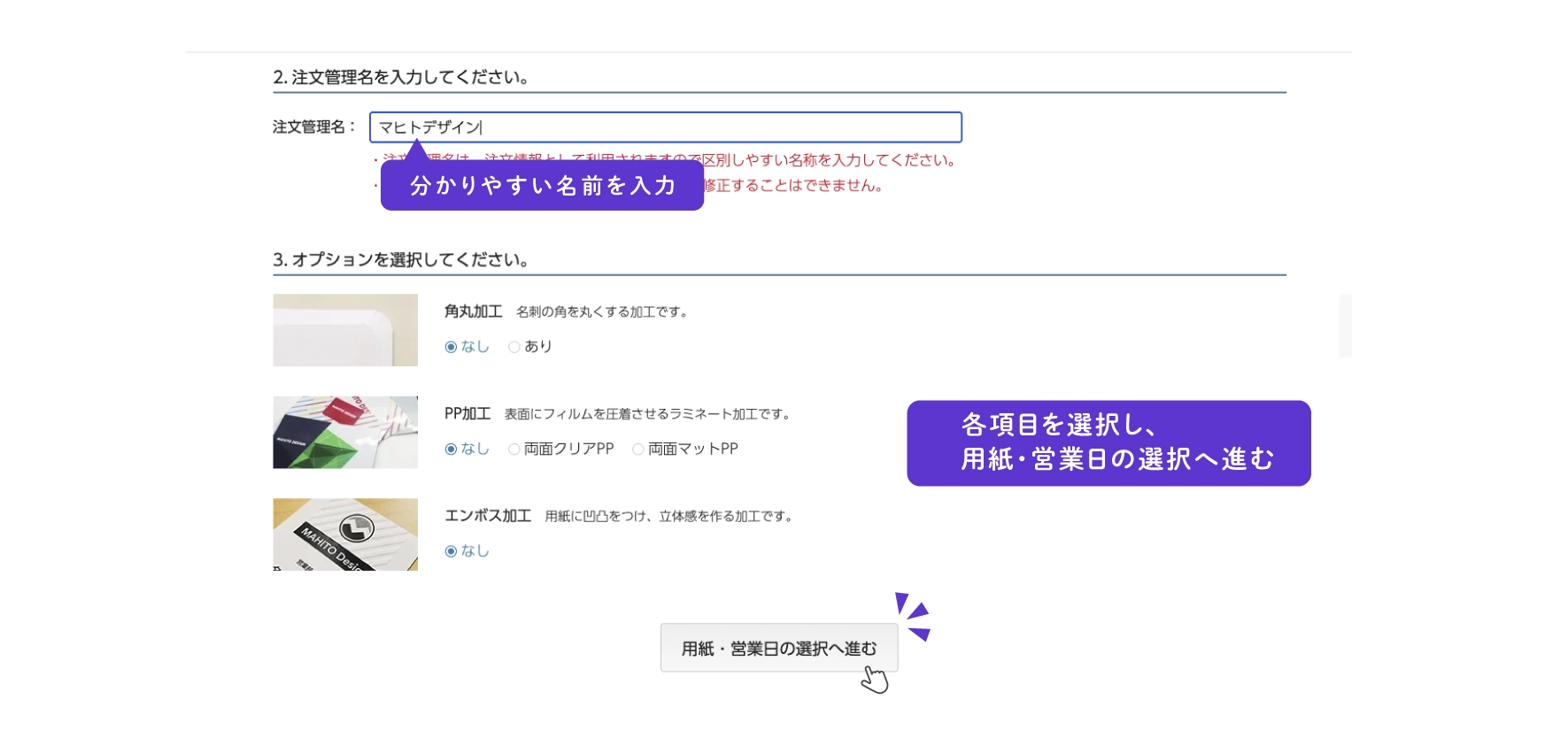Viewport: 1568px width, 738px height.
Task: Click the PP加工 option title
Action: [467, 414]
